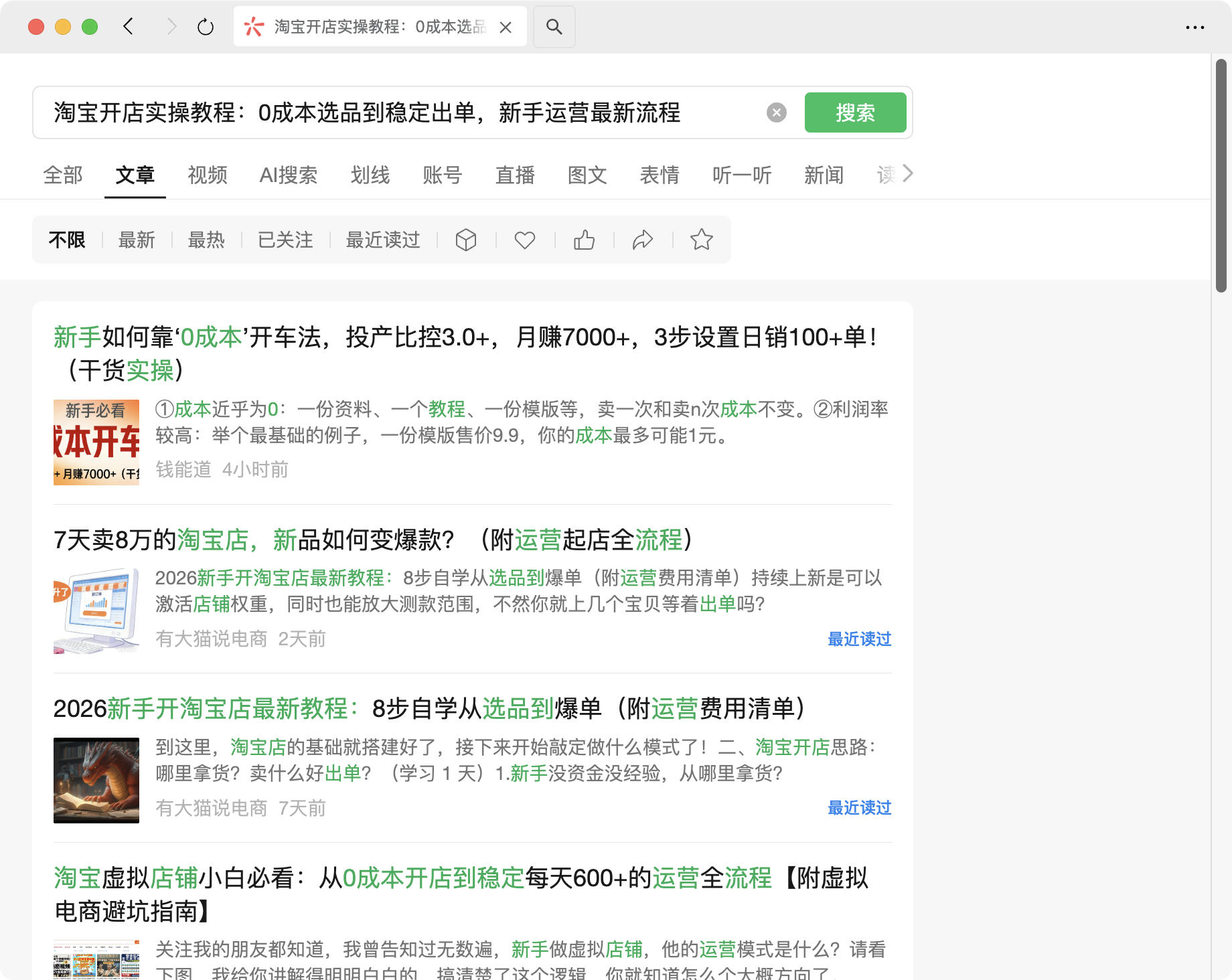Select the 文章 tab
This screenshot has width=1232, height=980.
(135, 175)
